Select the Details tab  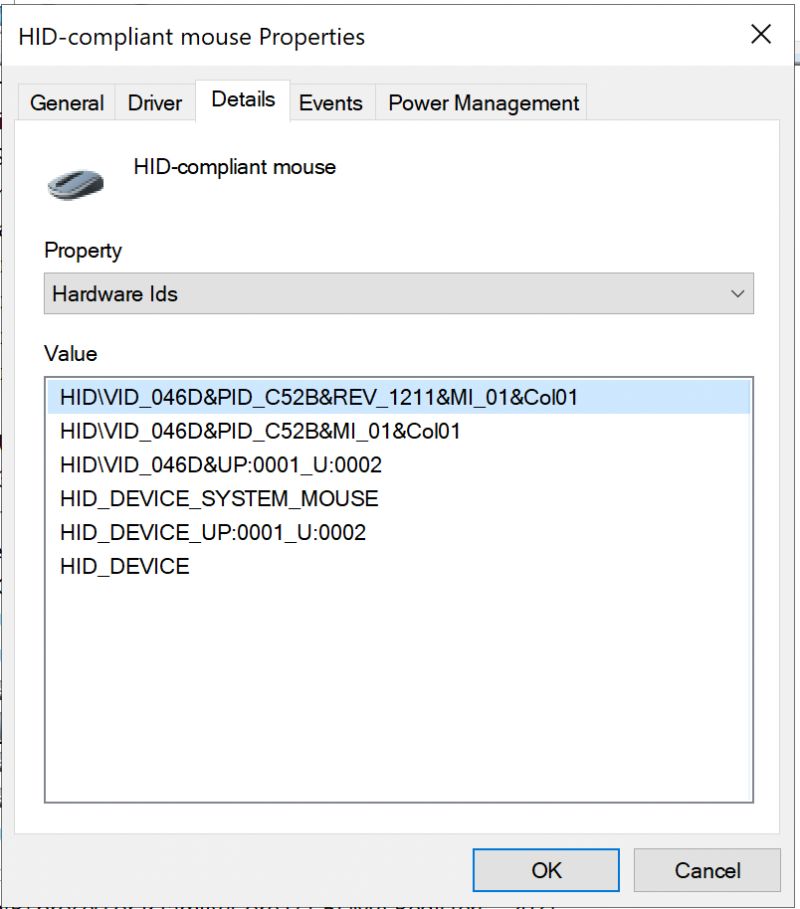(x=241, y=99)
